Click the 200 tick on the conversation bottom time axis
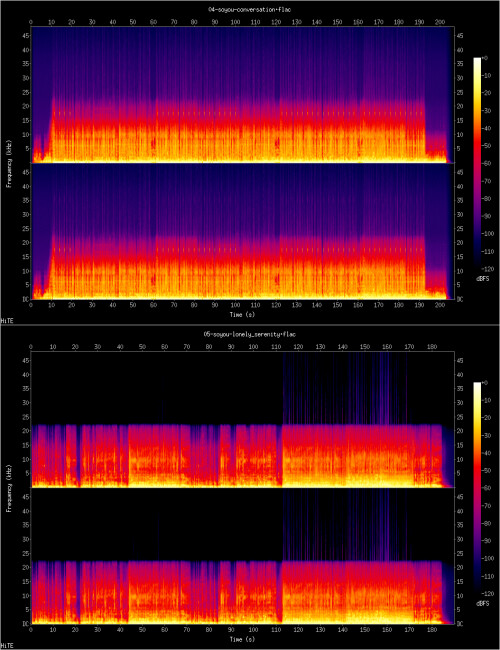Screen dimensions: 500x650 tap(439, 305)
